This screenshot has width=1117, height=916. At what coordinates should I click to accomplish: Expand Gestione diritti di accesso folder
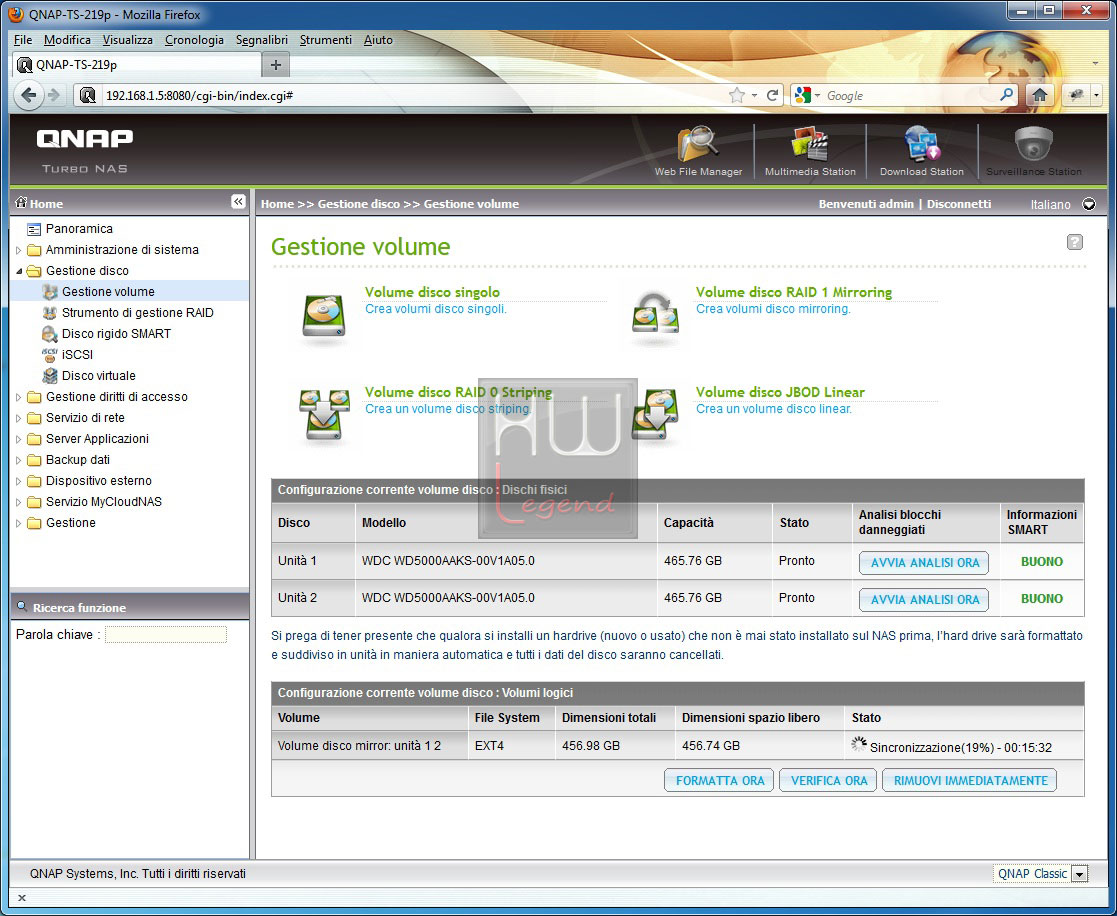tap(19, 397)
